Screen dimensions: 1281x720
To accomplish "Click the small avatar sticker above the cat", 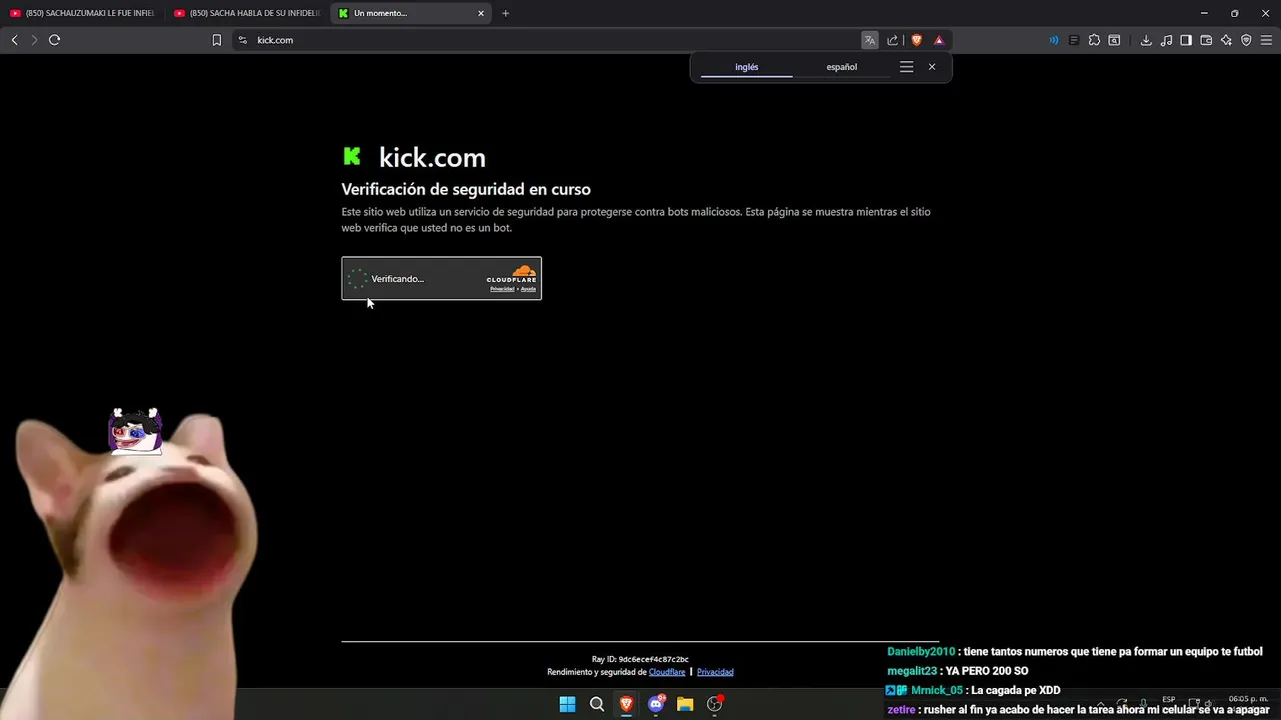I will coord(135,431).
